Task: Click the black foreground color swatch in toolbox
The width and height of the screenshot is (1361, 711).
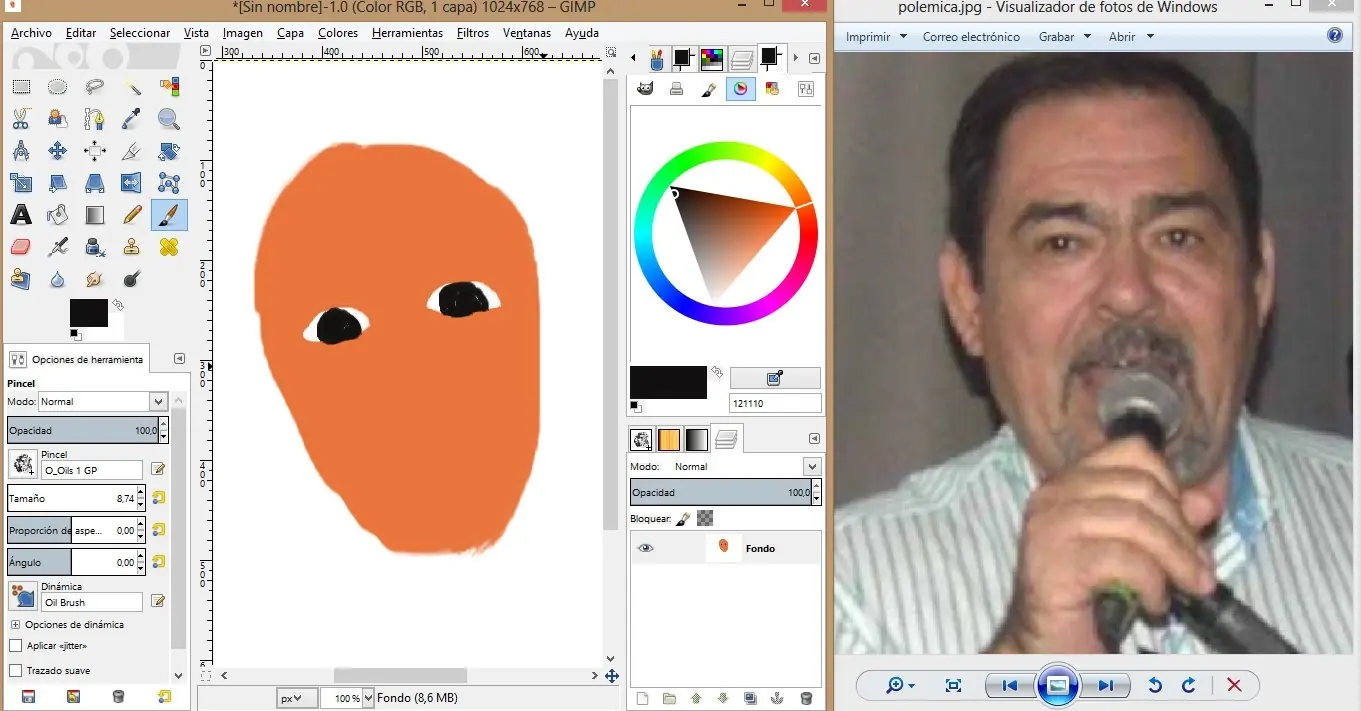Action: coord(88,312)
